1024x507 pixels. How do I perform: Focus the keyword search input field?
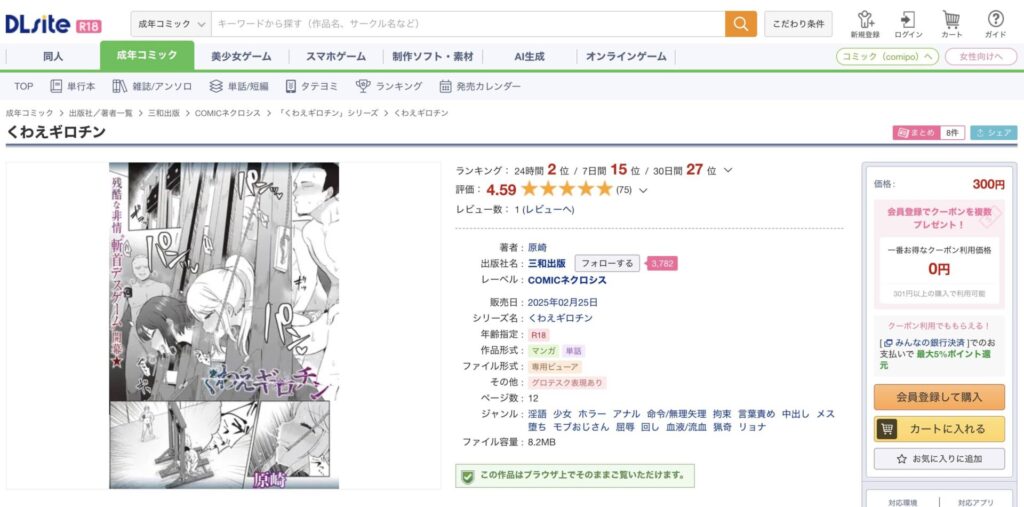pos(468,24)
